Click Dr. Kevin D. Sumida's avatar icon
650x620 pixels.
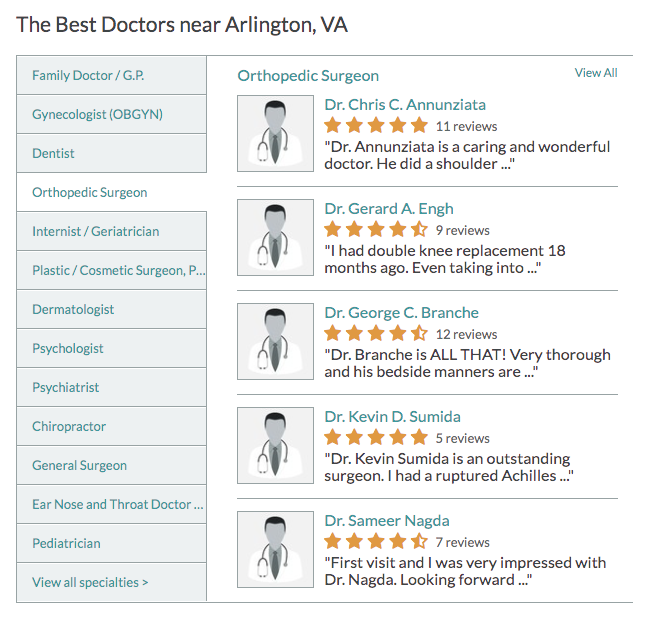point(275,446)
